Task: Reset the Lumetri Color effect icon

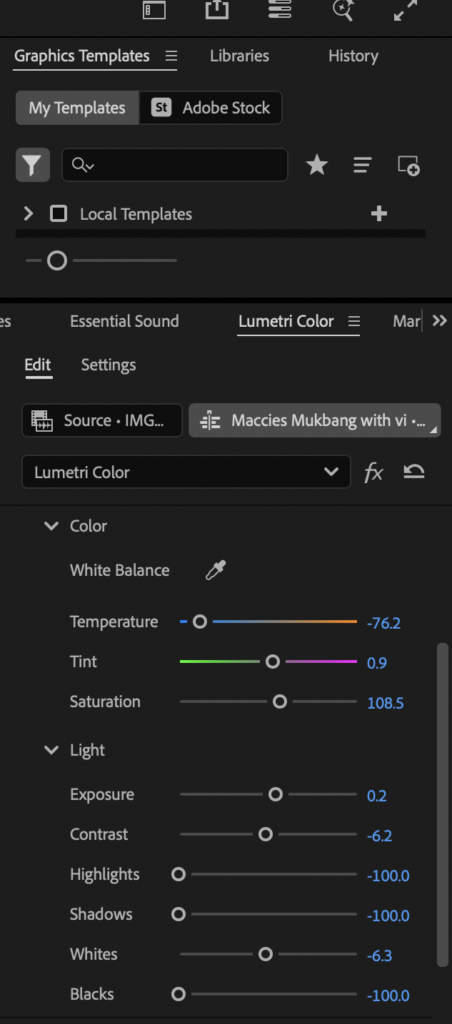Action: coord(414,472)
